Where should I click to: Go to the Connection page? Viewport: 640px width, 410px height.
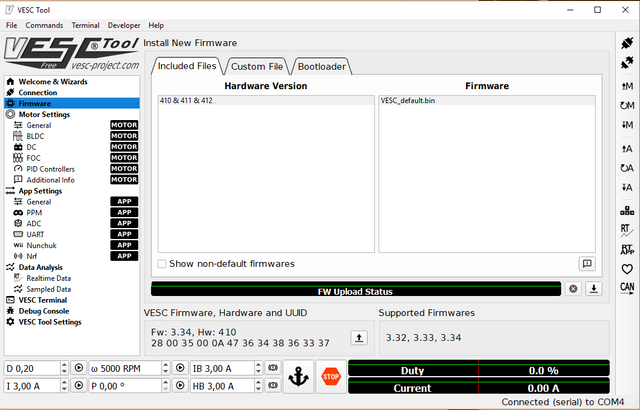pos(72,93)
